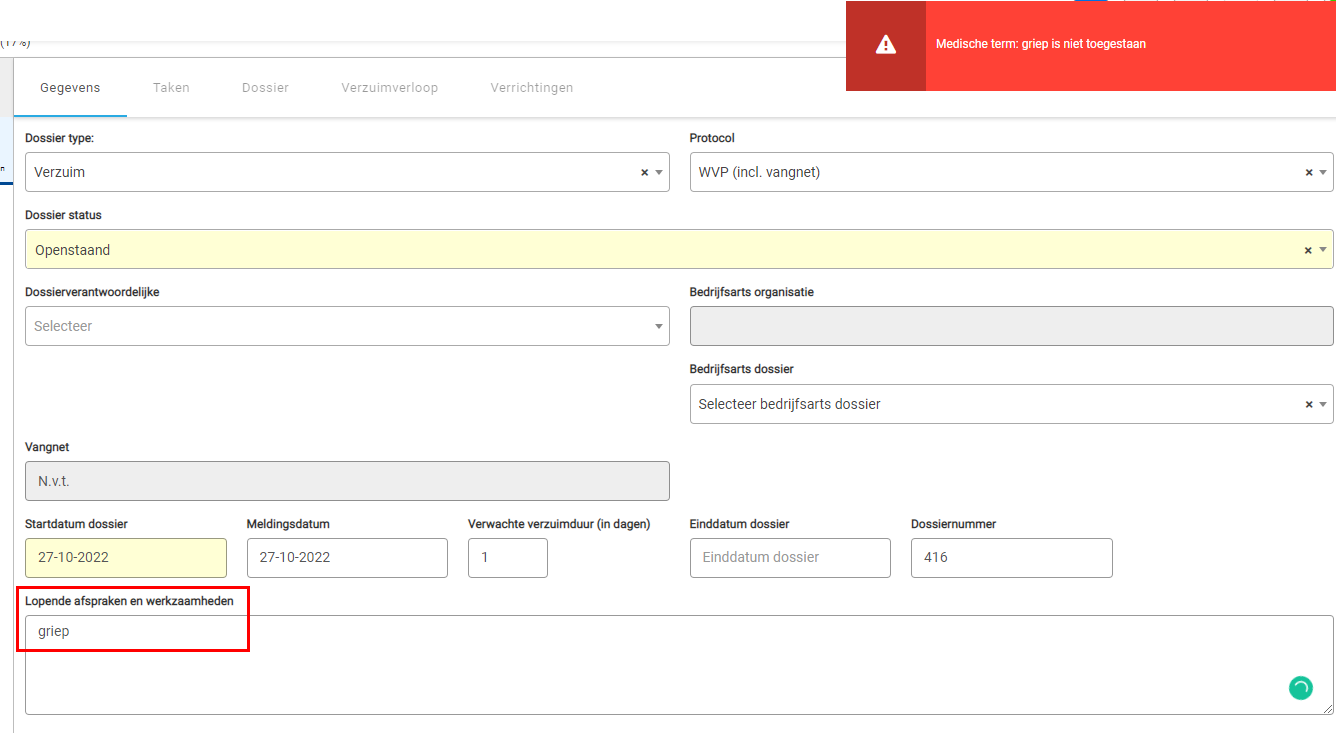Expand the Dossier type dropdown arrow
Image resolution: width=1336 pixels, height=733 pixels.
[659, 173]
